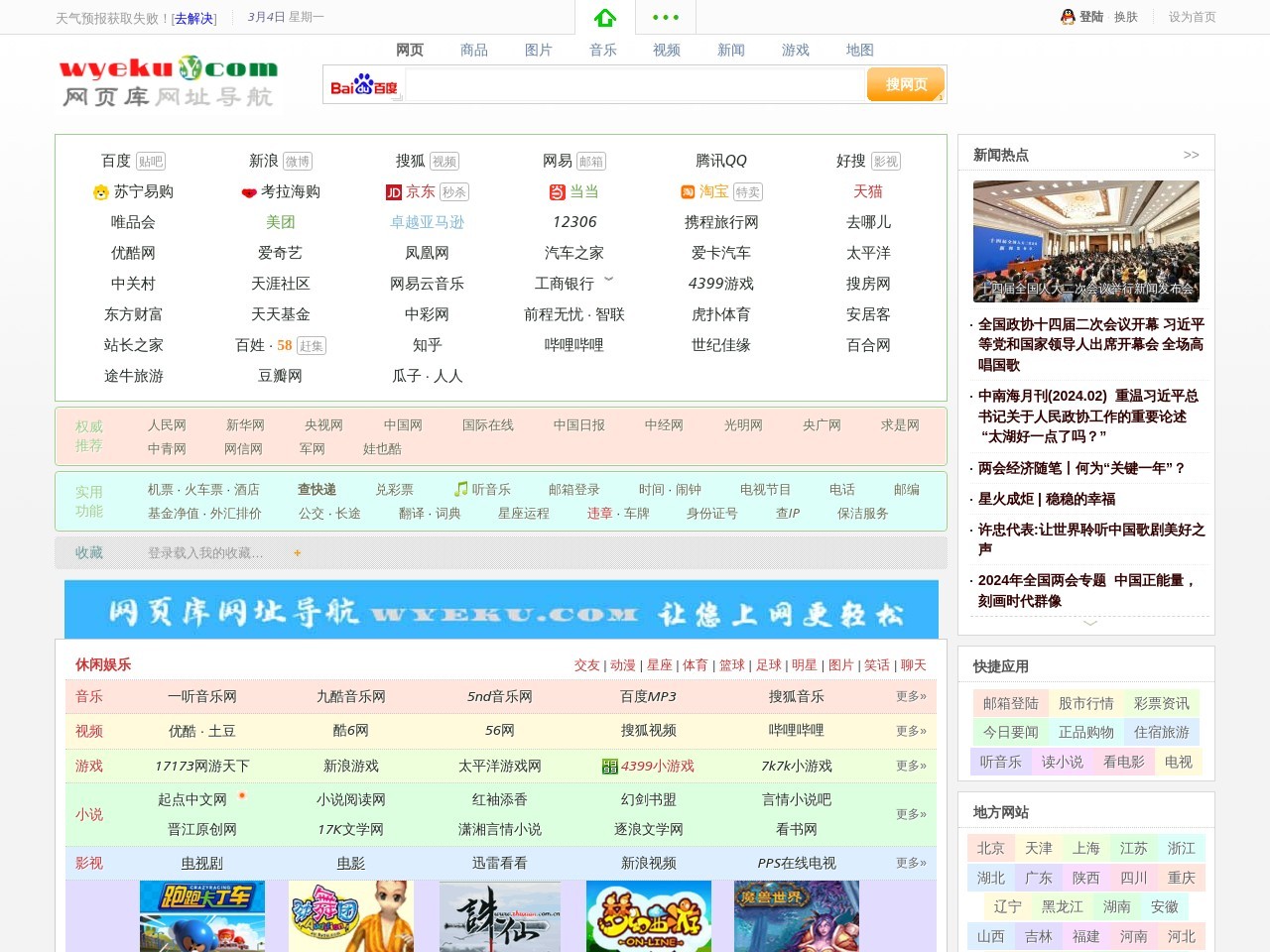The image size is (1270, 952).
Task: Expand the 工商银行 dropdown arrow
Action: (x=609, y=280)
